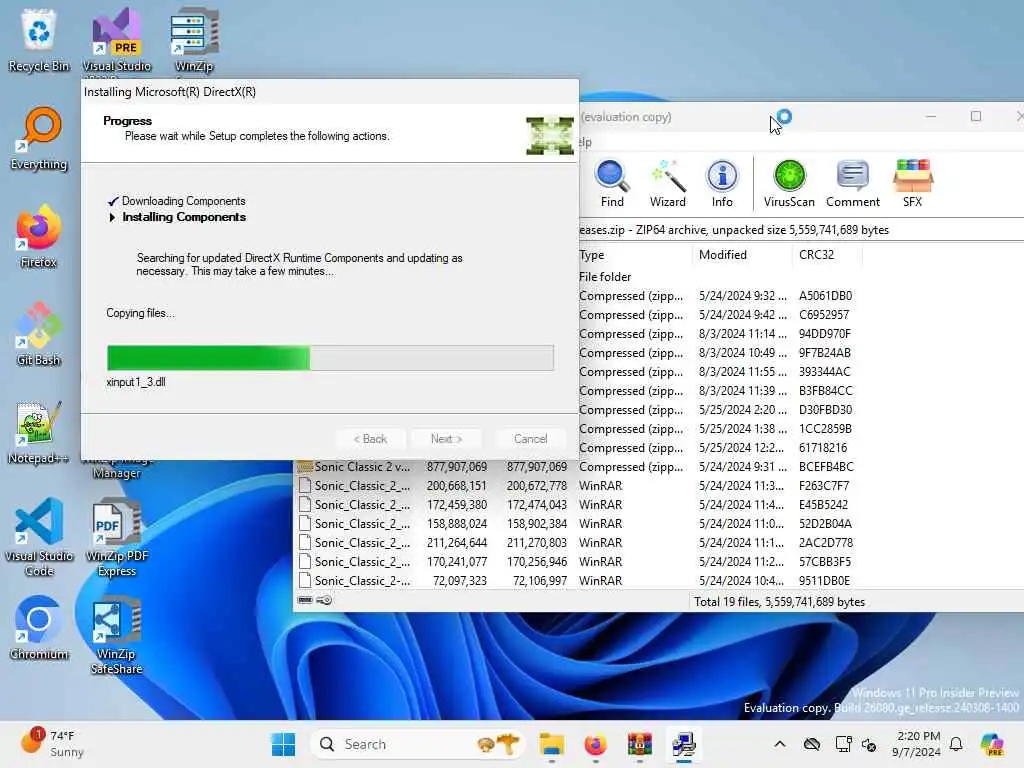This screenshot has width=1024, height=768.
Task: Open the Recycle Bin desktop icon
Action: coord(39,39)
